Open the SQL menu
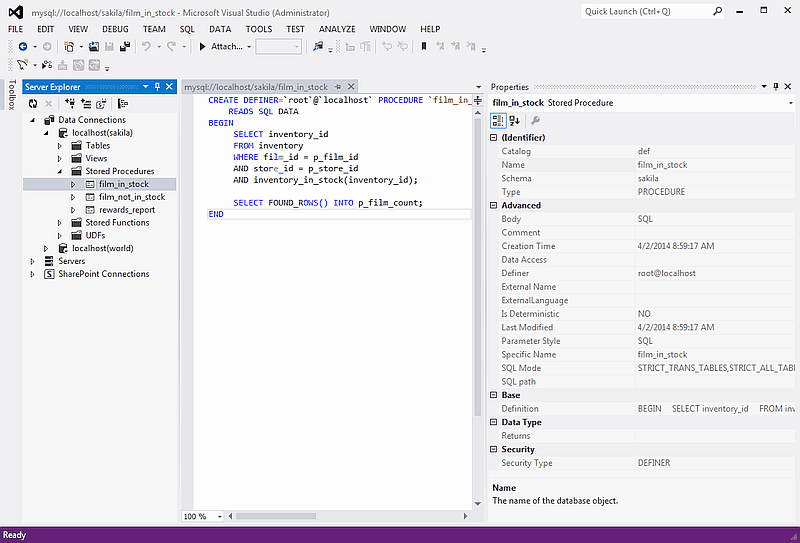 click(187, 29)
